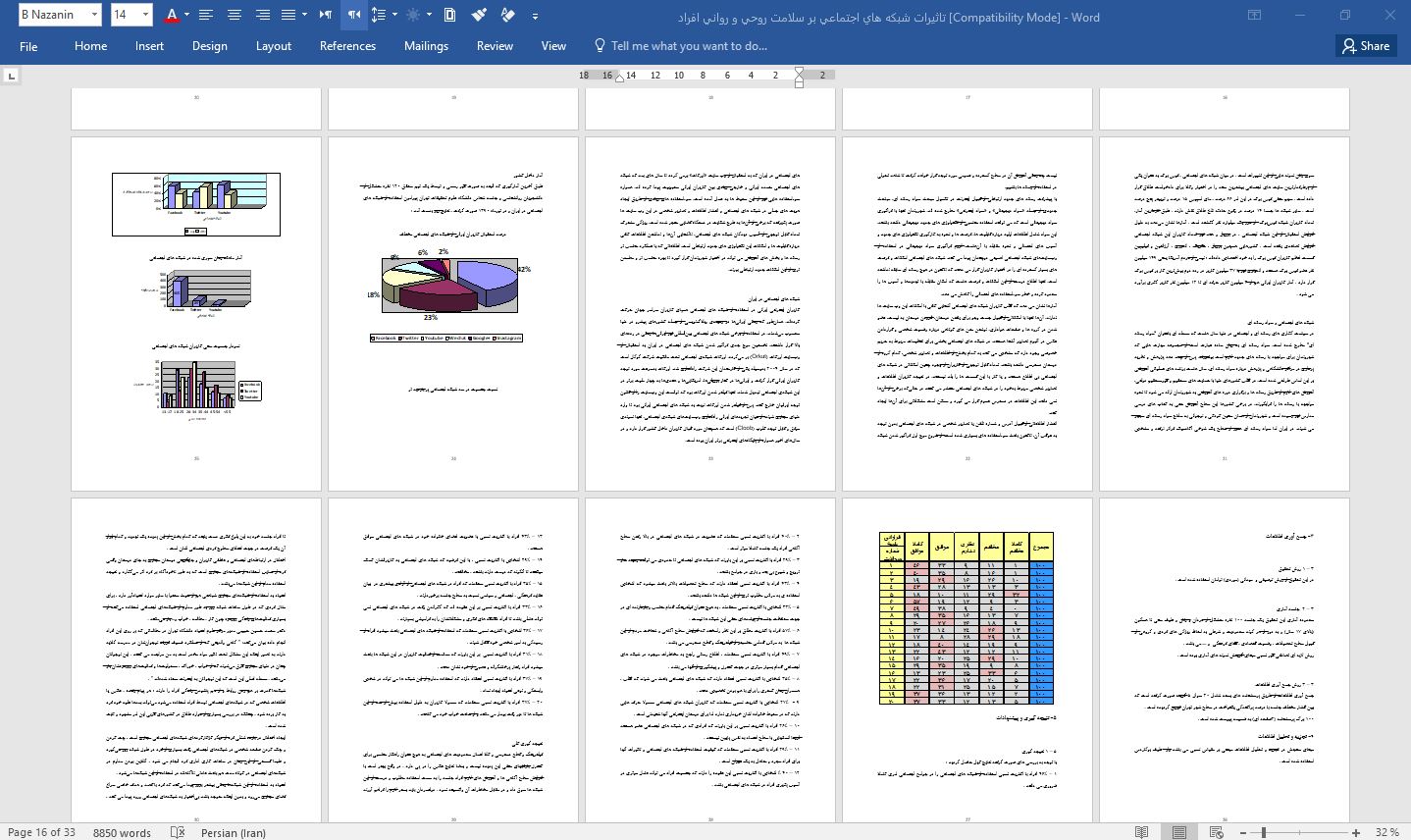Image resolution: width=1411 pixels, height=840 pixels.
Task: Center-align text with the Center icon
Action: click(235, 15)
